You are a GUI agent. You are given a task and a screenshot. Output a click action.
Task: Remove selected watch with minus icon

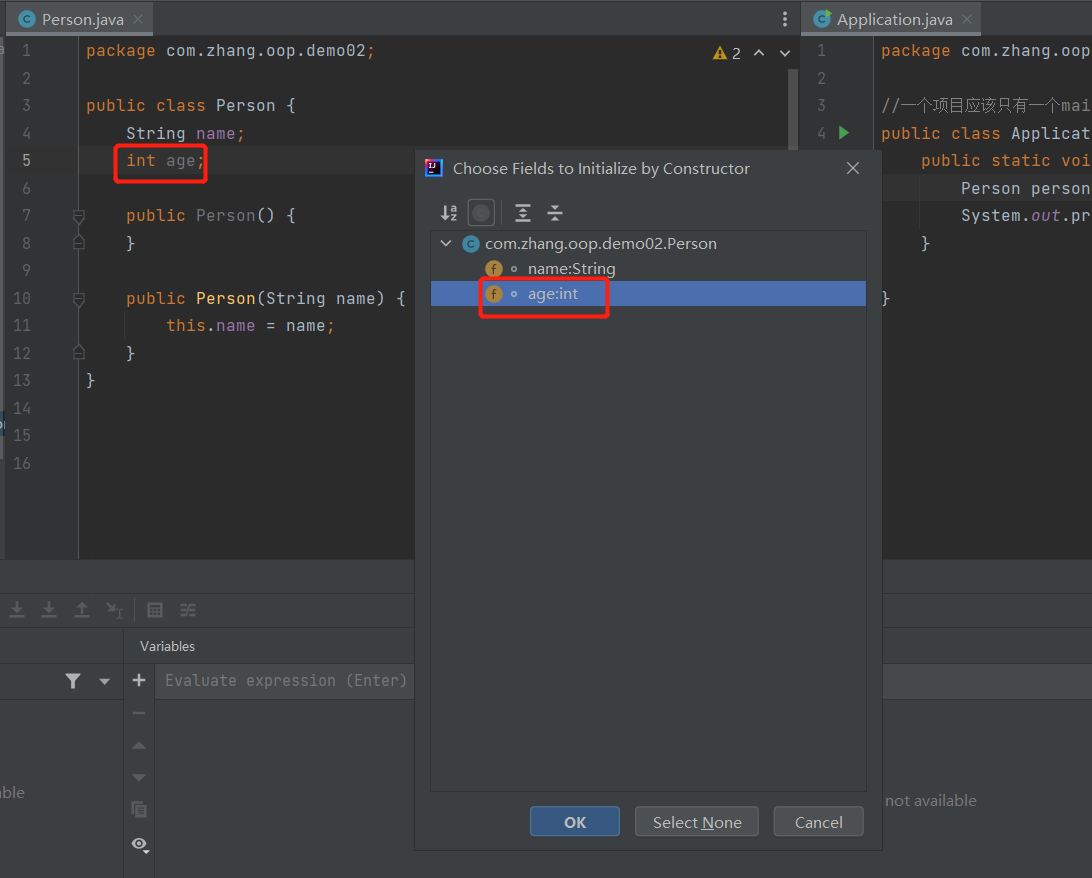point(139,713)
